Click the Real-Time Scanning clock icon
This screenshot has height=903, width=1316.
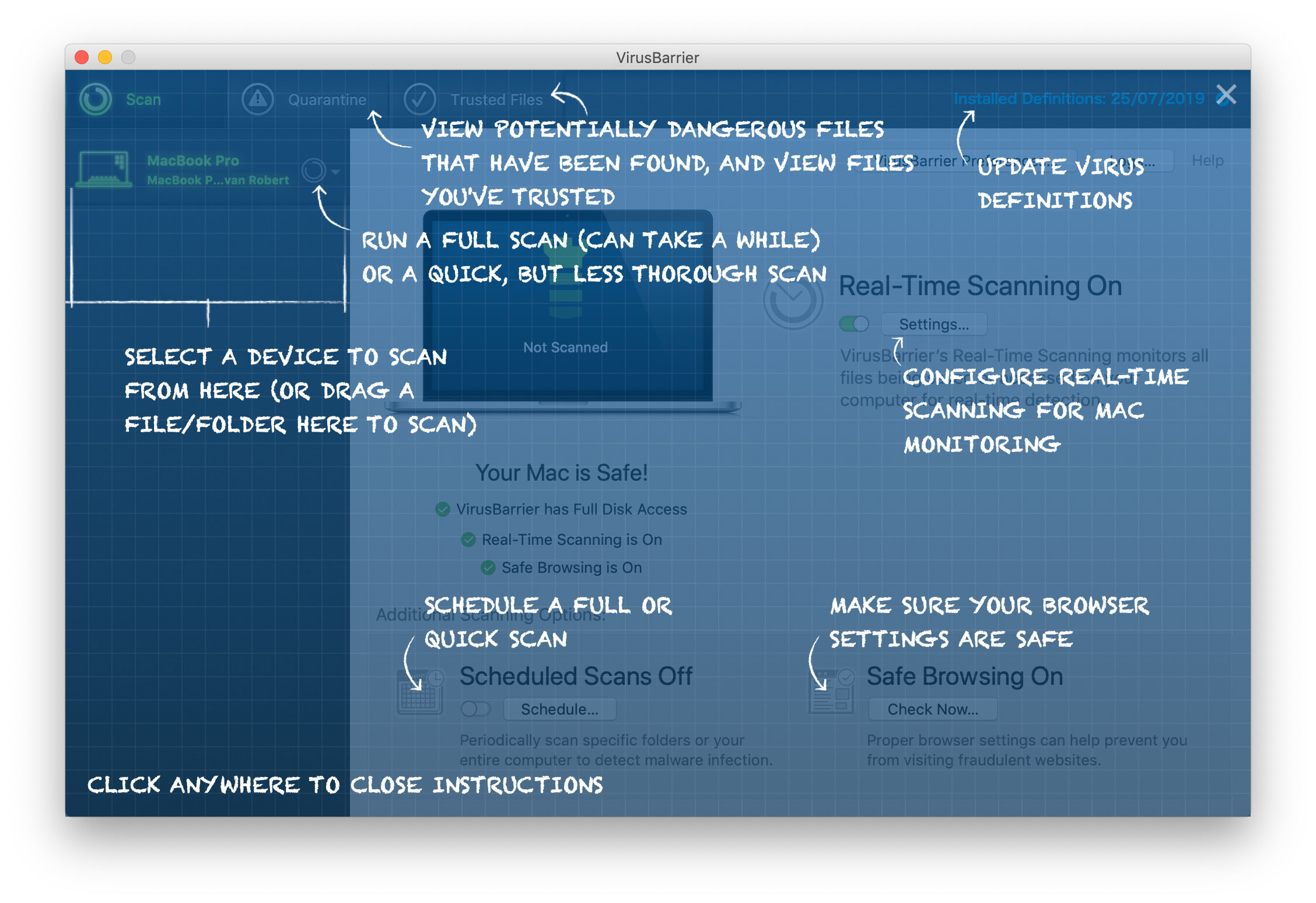click(793, 300)
